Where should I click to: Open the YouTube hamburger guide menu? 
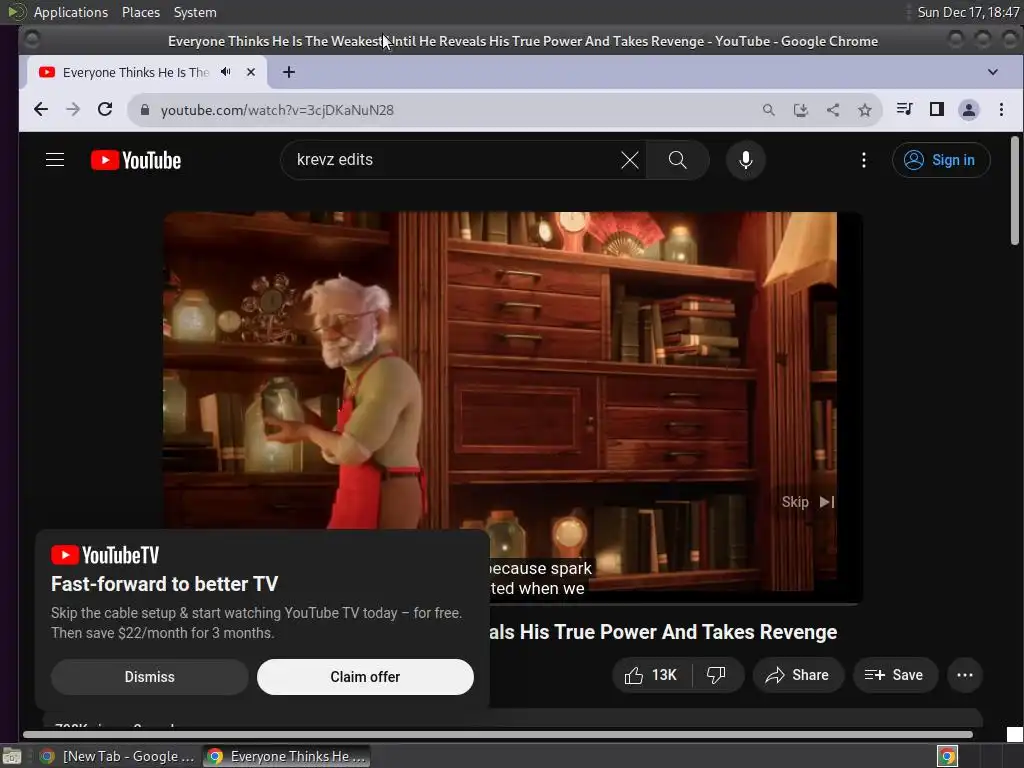[55, 160]
